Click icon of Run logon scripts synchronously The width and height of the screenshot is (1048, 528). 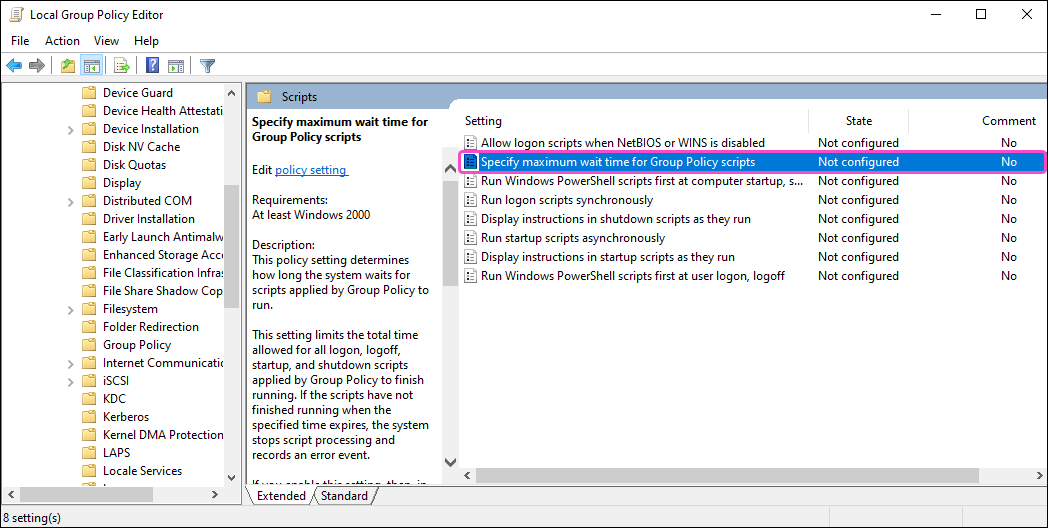coord(471,200)
